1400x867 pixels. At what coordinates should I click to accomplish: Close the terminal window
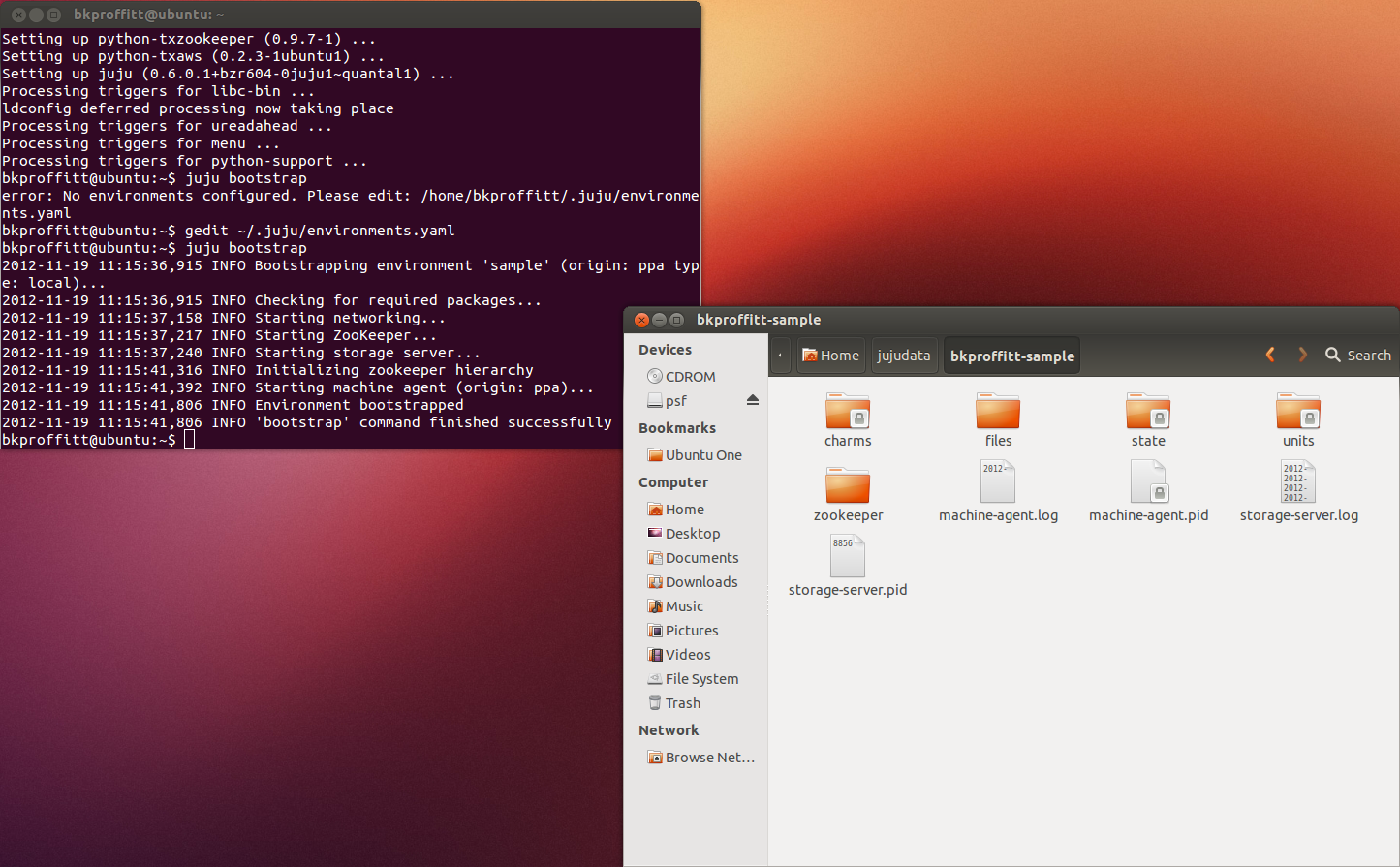point(18,15)
